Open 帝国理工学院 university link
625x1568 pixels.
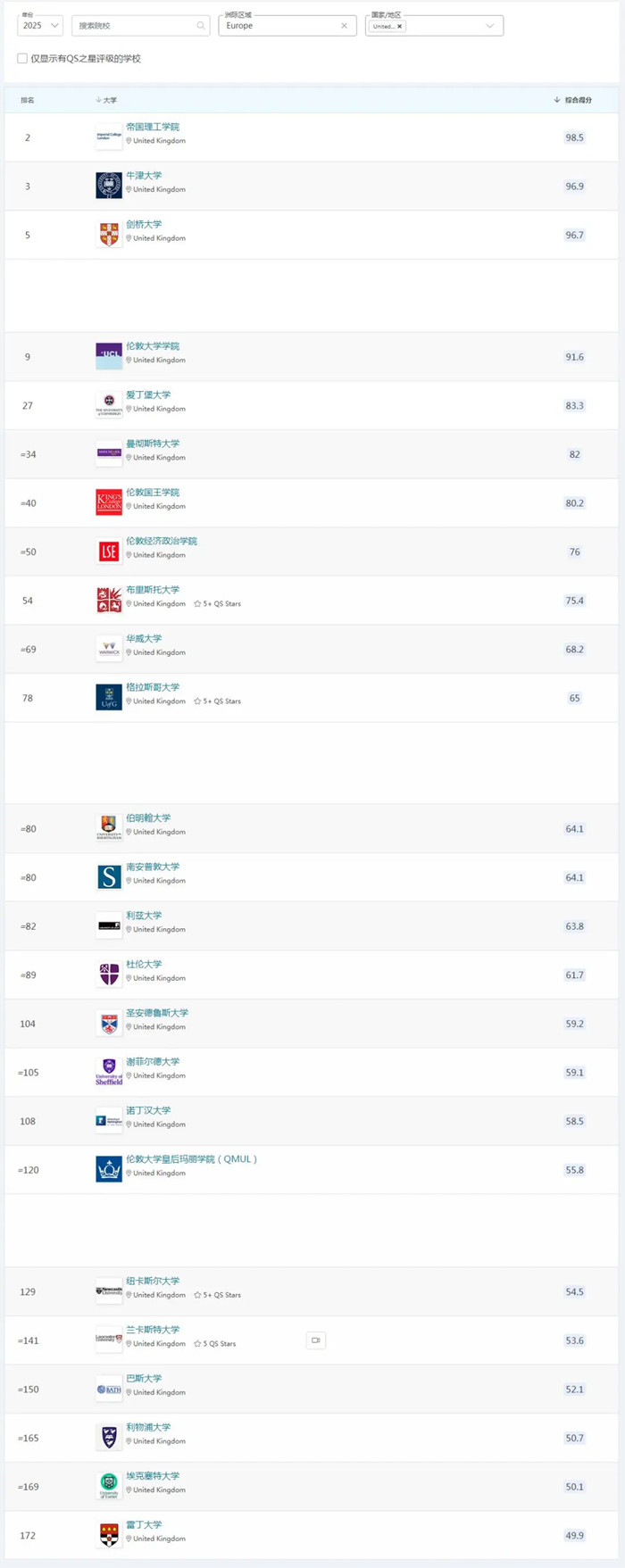coord(153,128)
